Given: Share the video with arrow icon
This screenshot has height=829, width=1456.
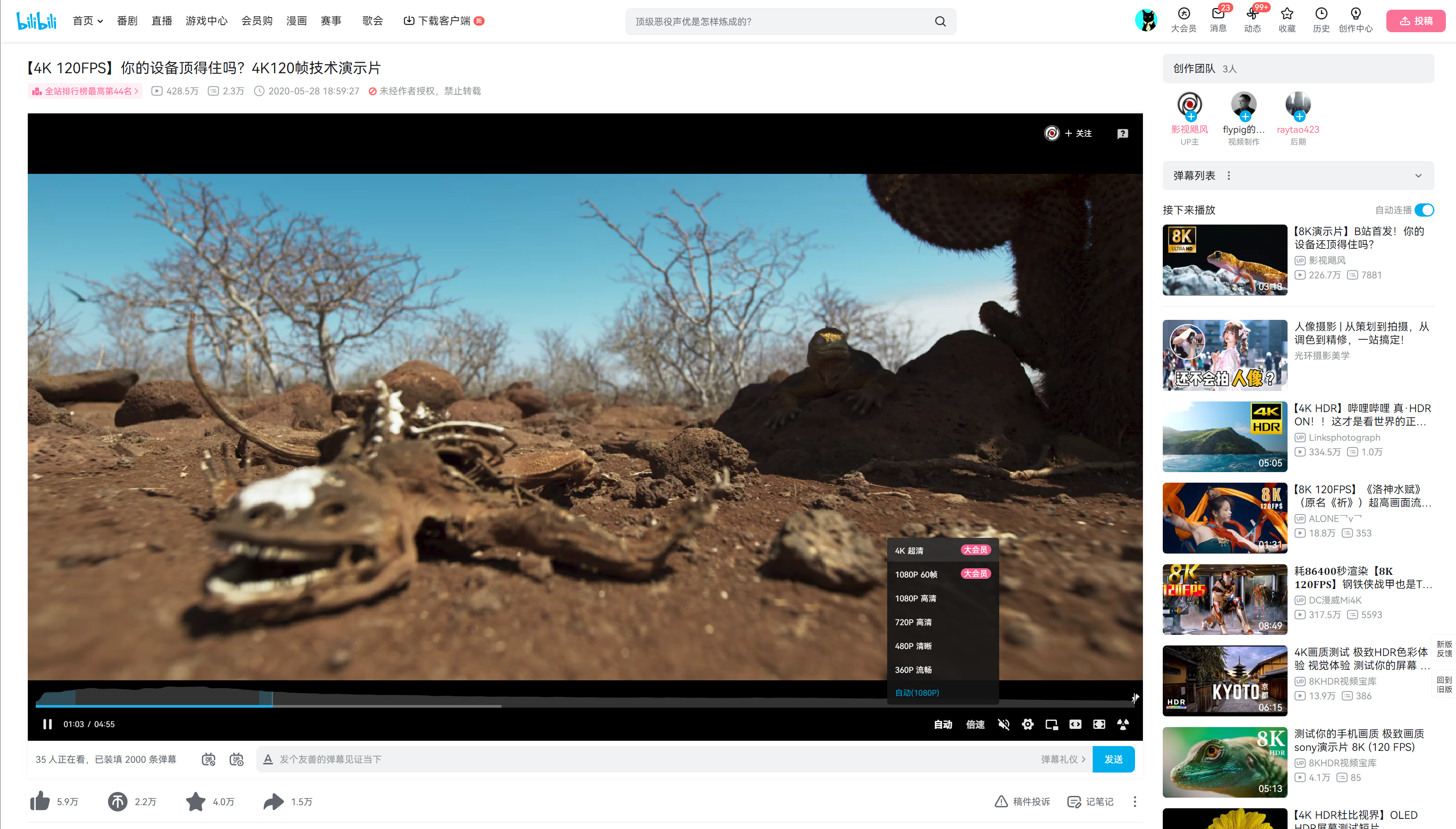Looking at the screenshot, I should tap(274, 801).
